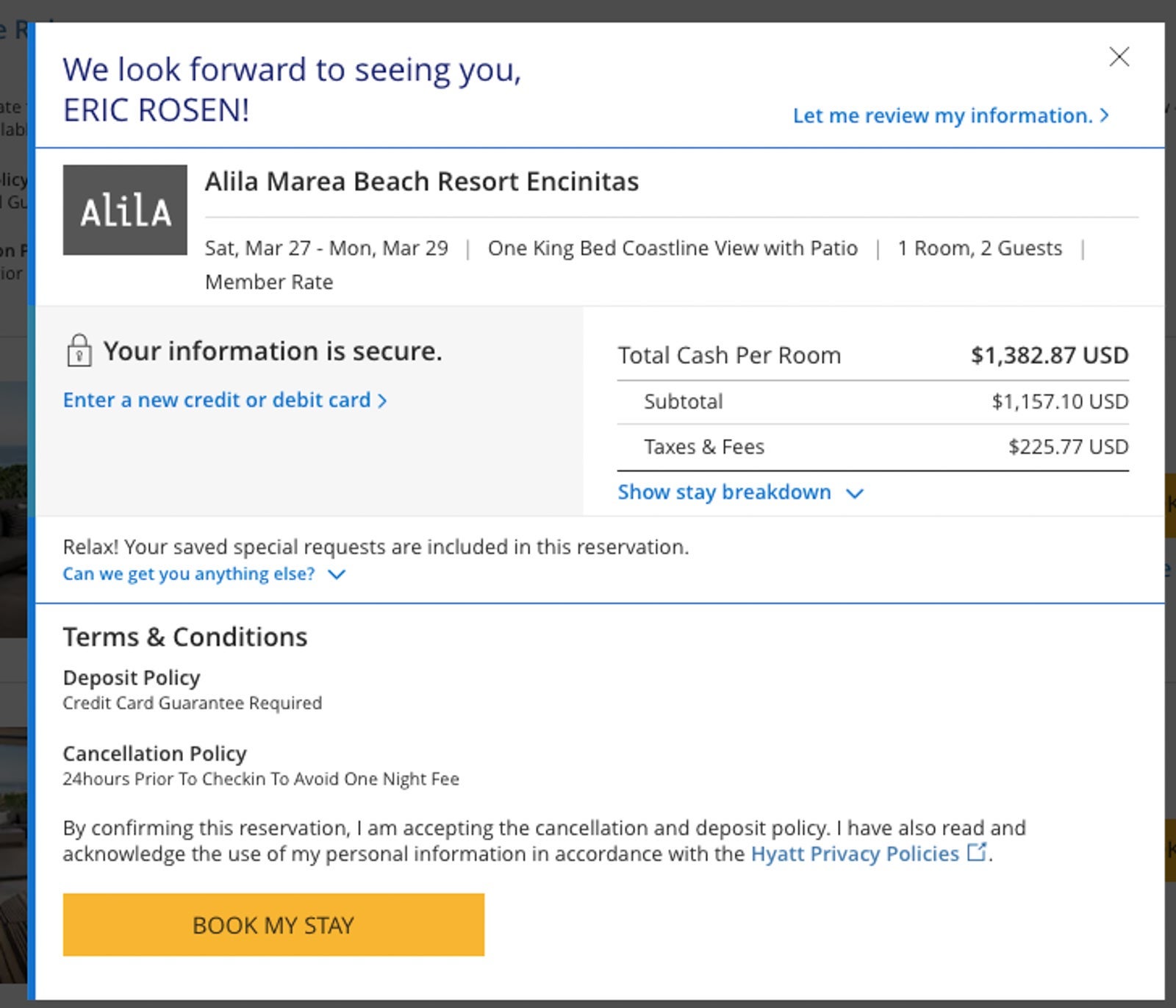Click the padlock security icon
This screenshot has width=1176, height=1008.
coord(79,351)
